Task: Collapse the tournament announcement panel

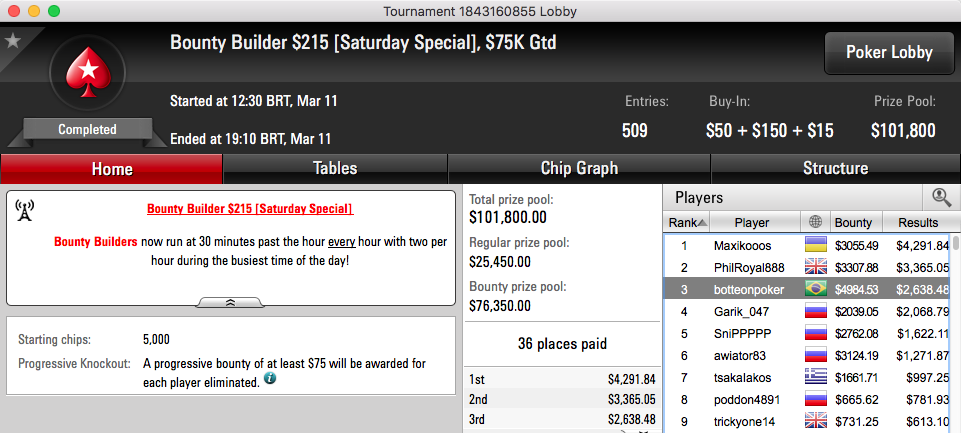Action: point(230,302)
